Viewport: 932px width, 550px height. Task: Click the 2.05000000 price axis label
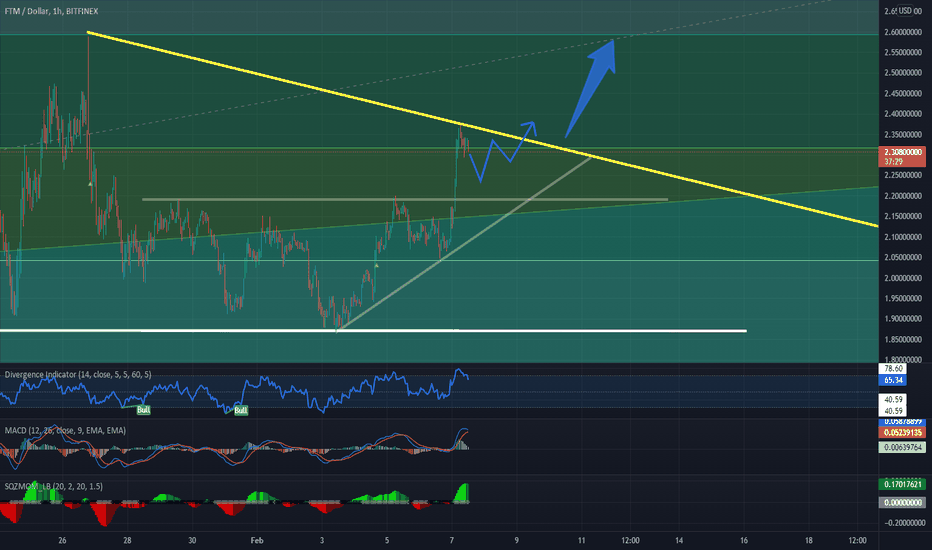(x=903, y=257)
